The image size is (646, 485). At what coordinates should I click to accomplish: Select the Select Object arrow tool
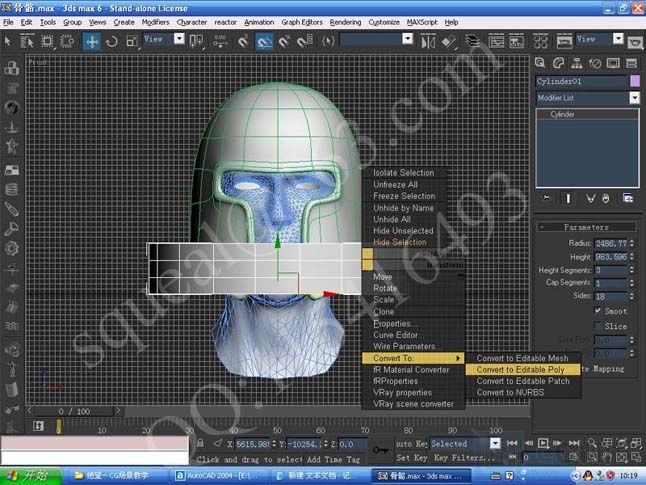click(x=7, y=41)
